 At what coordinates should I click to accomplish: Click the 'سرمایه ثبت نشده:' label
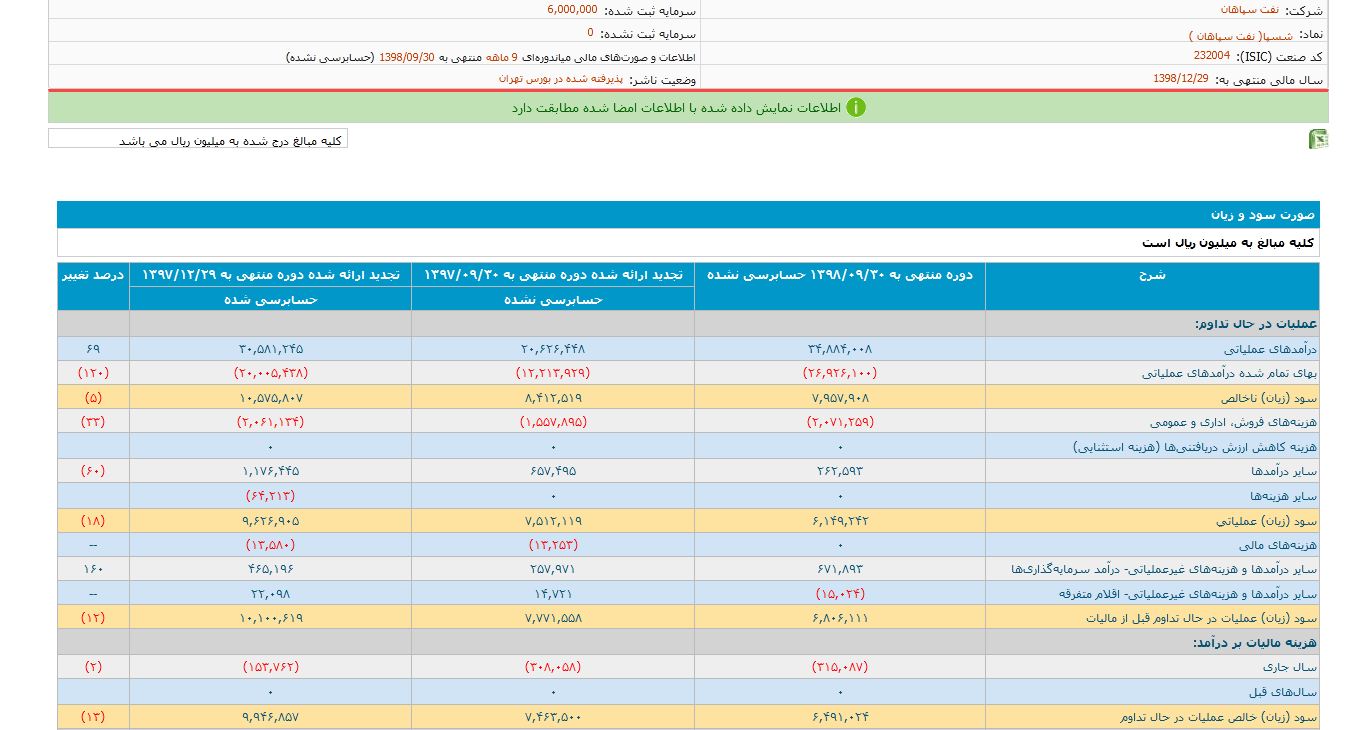click(650, 34)
